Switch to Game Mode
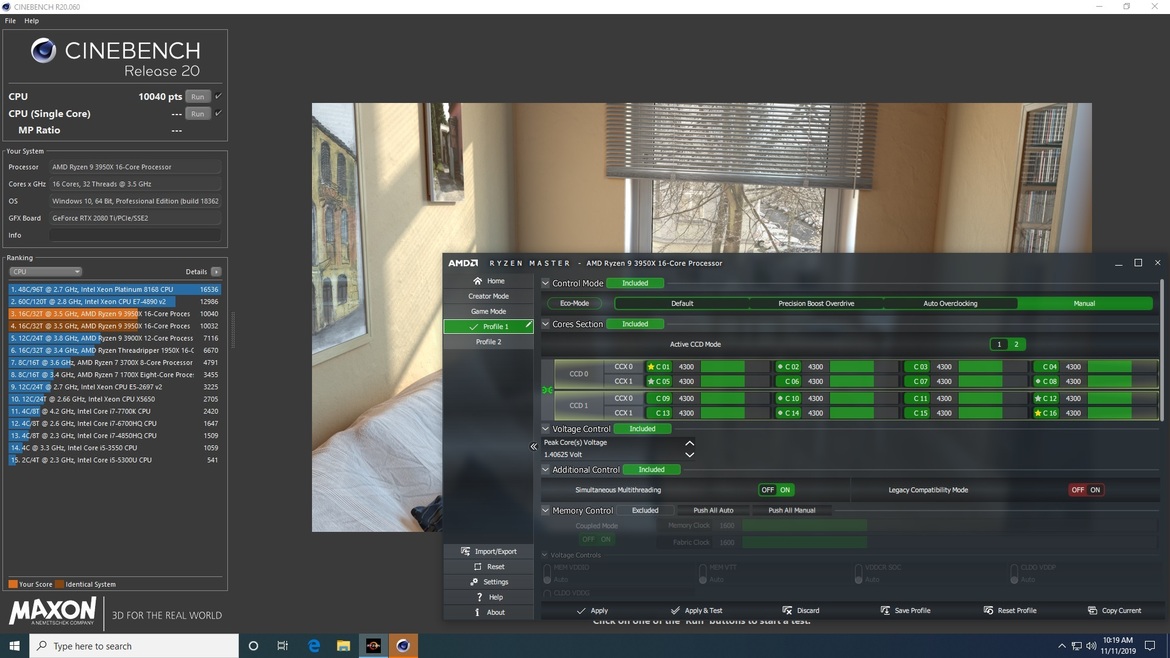The height and width of the screenshot is (658, 1170). coord(489,312)
